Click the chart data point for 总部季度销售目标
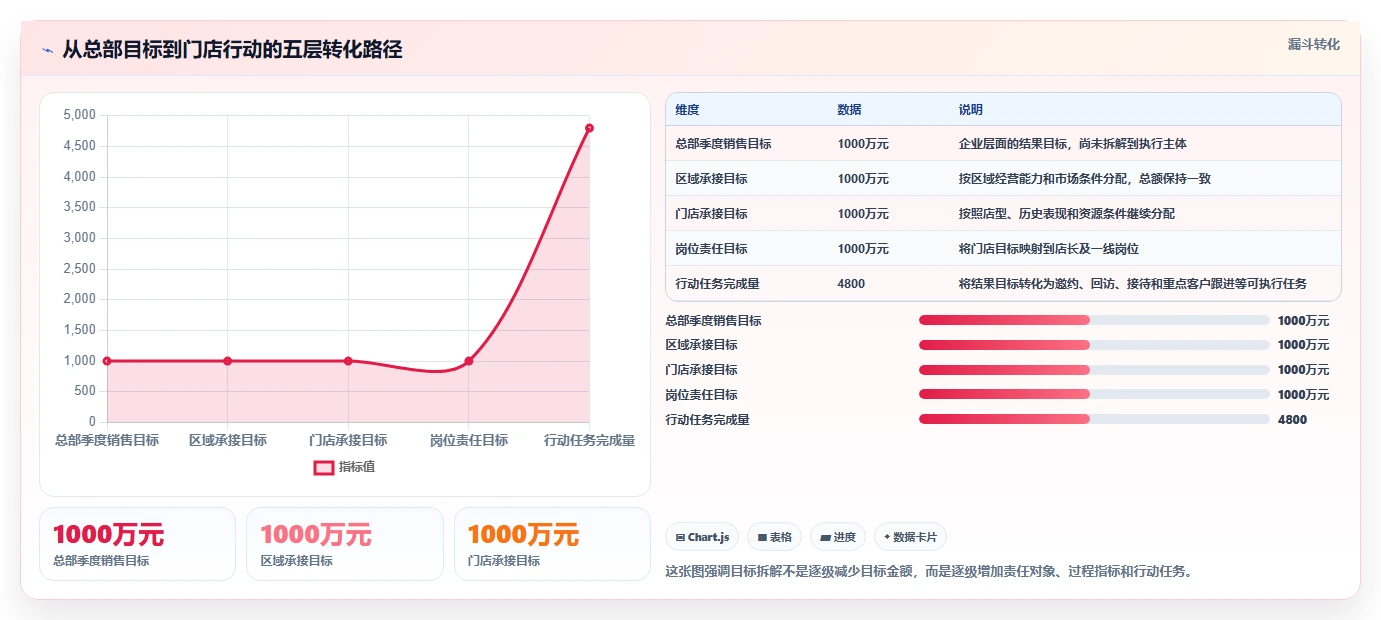The height and width of the screenshot is (620, 1381). pos(107,361)
